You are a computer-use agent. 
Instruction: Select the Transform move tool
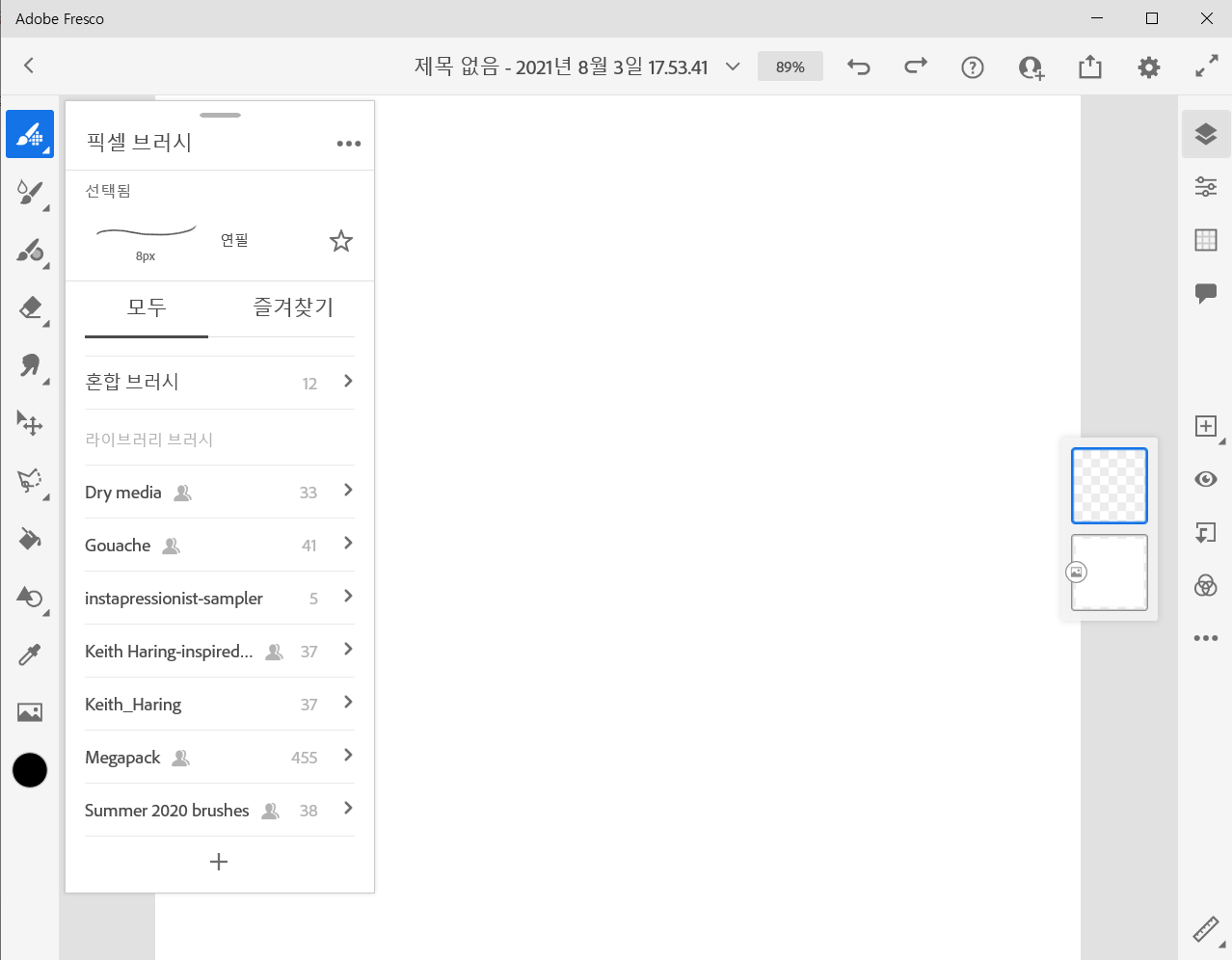coord(30,423)
